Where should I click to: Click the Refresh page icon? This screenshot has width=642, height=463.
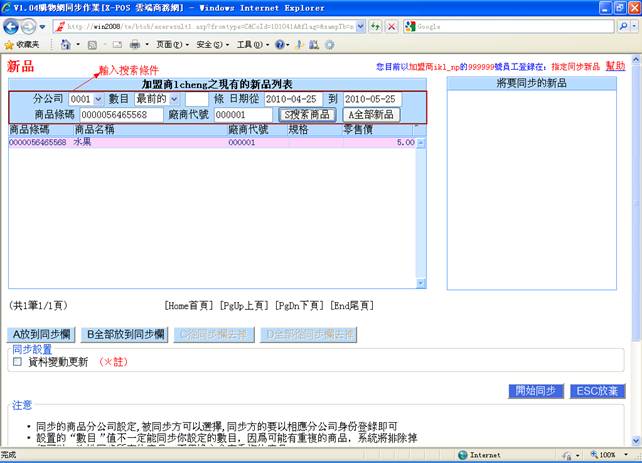click(x=375, y=27)
